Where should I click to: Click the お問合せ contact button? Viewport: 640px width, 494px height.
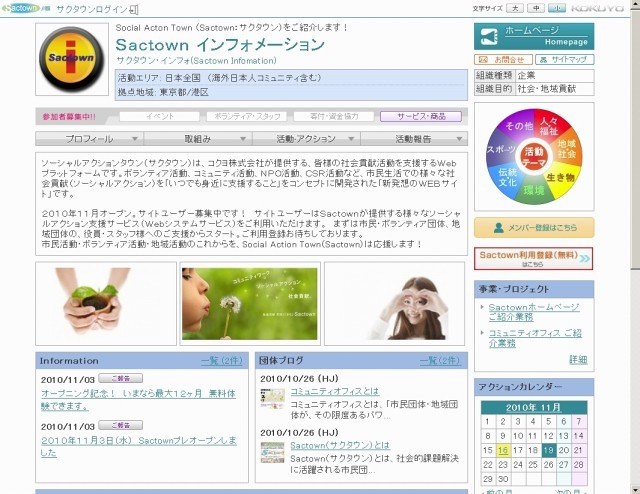point(503,60)
